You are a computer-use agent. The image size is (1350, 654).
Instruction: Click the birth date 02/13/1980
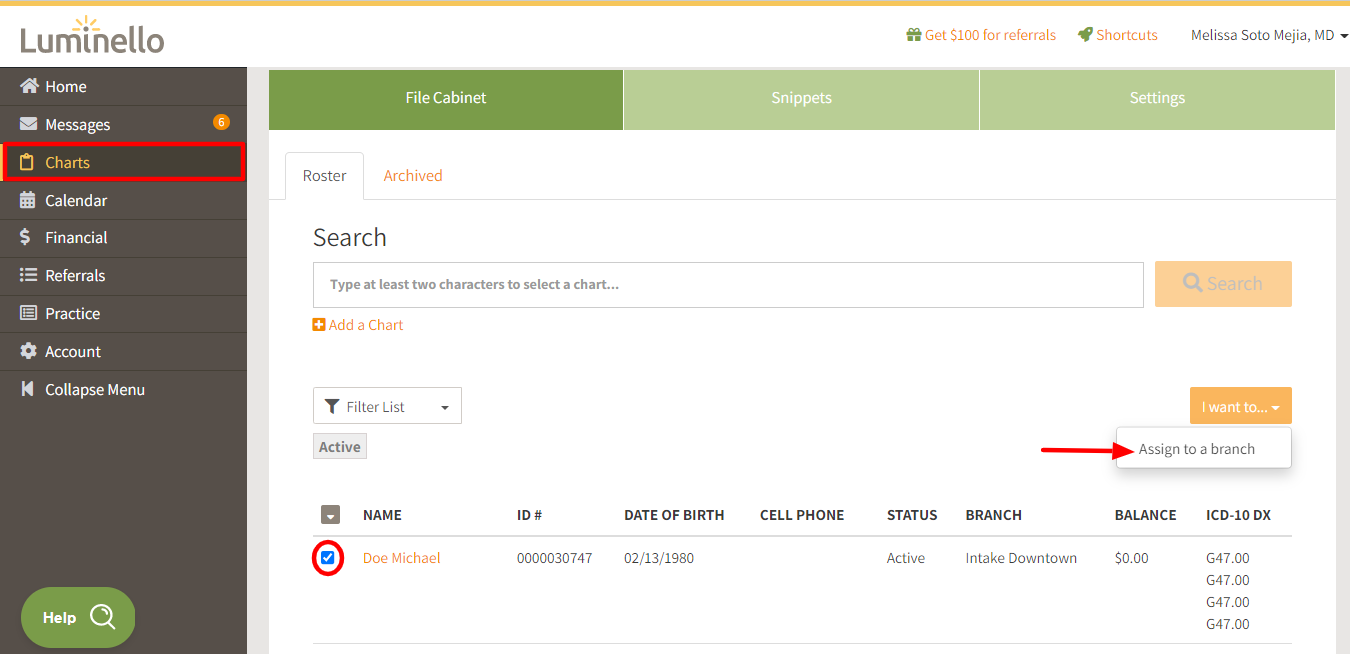(x=659, y=558)
